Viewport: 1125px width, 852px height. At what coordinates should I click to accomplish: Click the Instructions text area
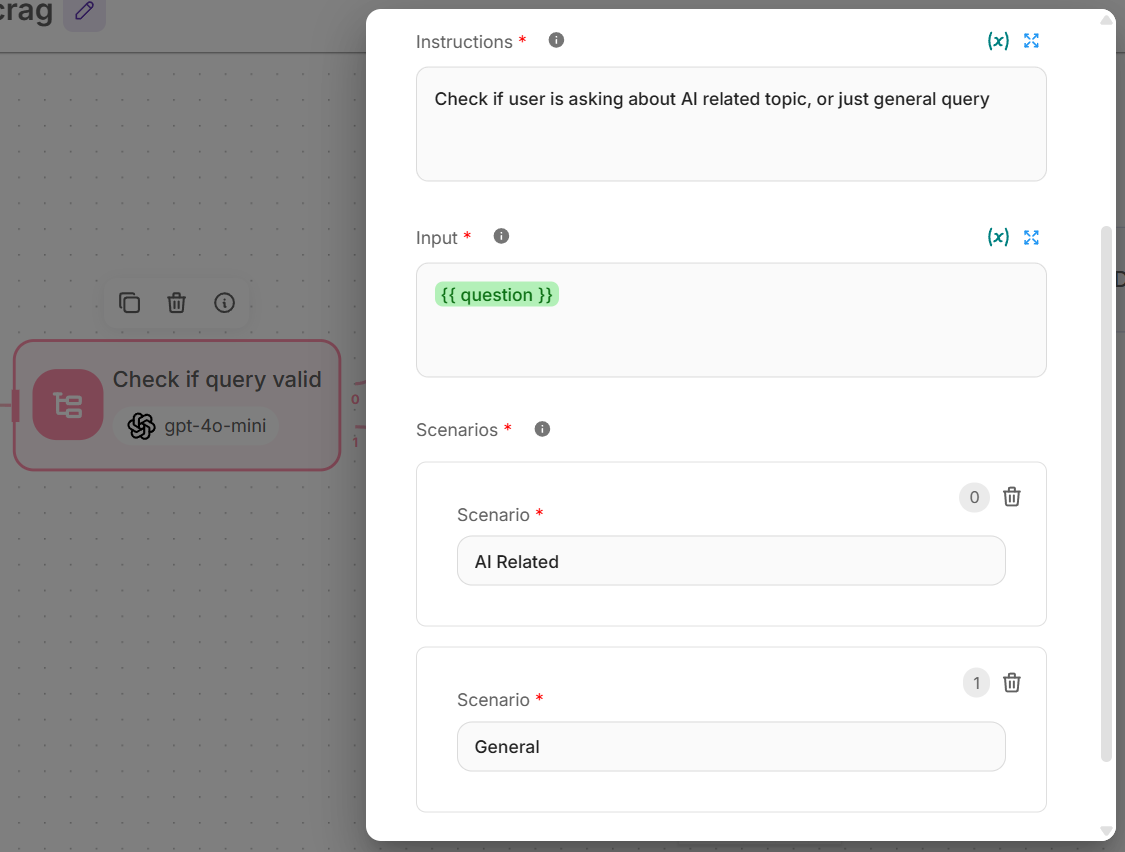tap(730, 135)
